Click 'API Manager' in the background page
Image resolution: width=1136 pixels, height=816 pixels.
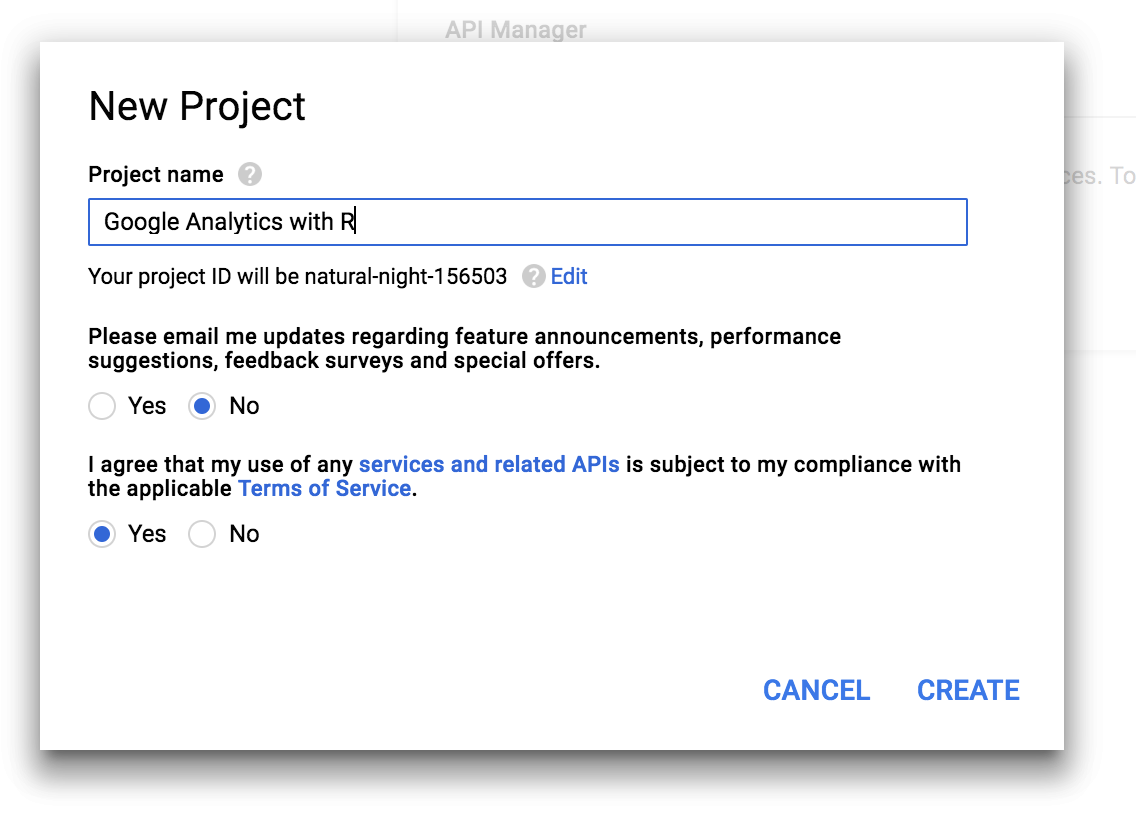pyautogui.click(x=516, y=30)
